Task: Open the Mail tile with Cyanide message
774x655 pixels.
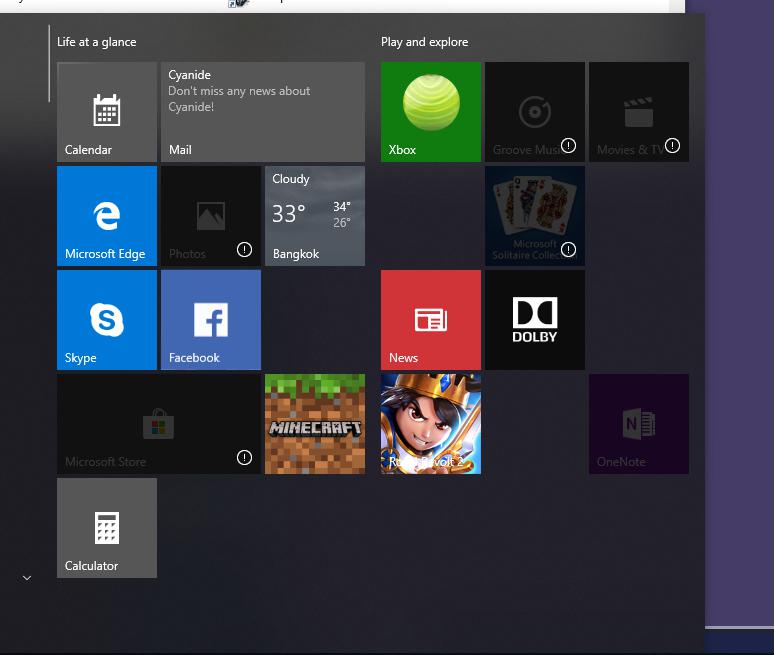Action: coord(263,112)
